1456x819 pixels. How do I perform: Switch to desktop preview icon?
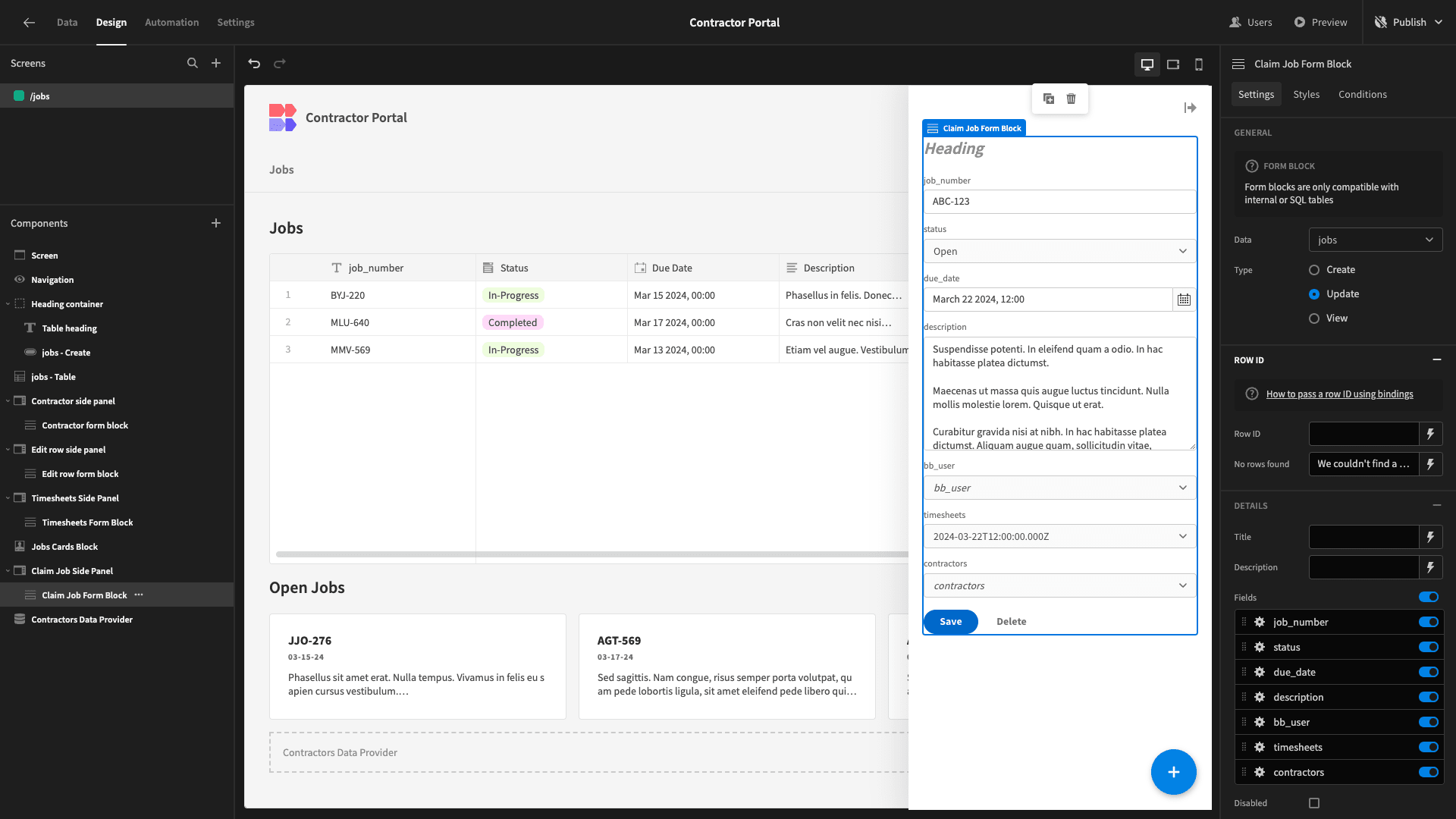click(x=1147, y=64)
